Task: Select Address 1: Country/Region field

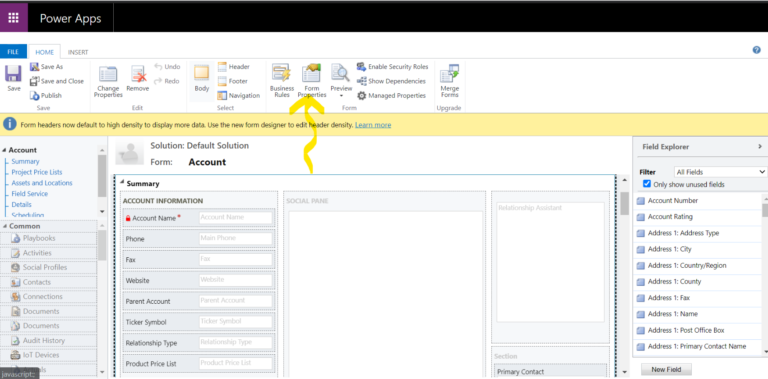Action: tap(697, 265)
